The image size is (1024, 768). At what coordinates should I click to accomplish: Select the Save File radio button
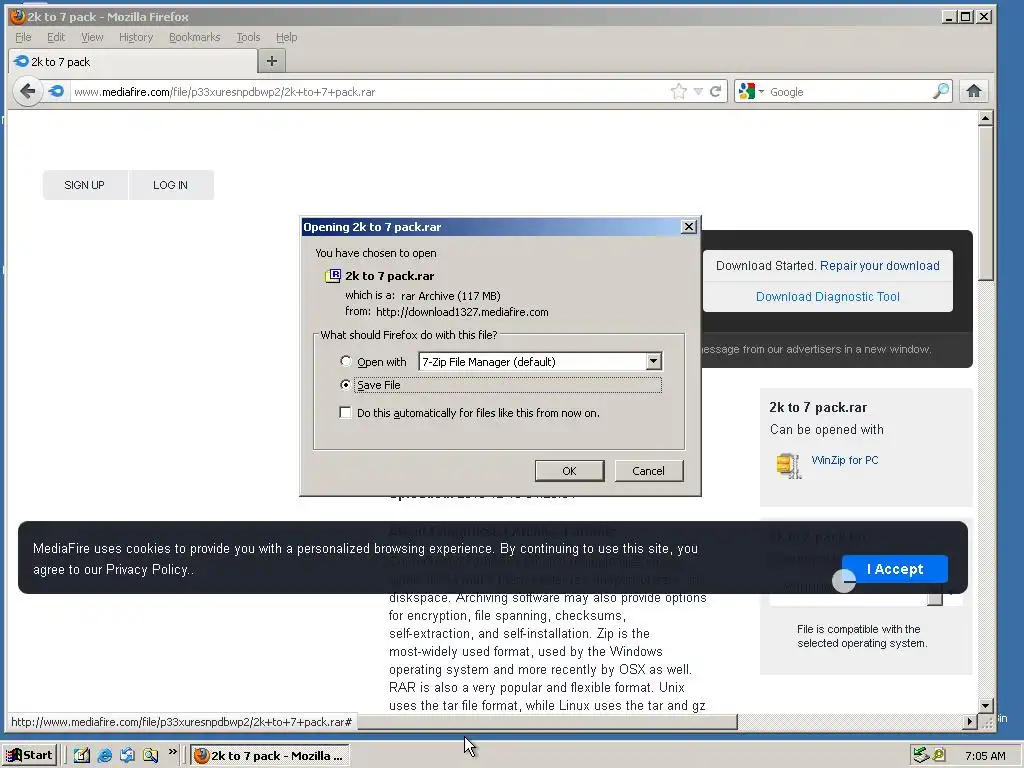pos(345,385)
